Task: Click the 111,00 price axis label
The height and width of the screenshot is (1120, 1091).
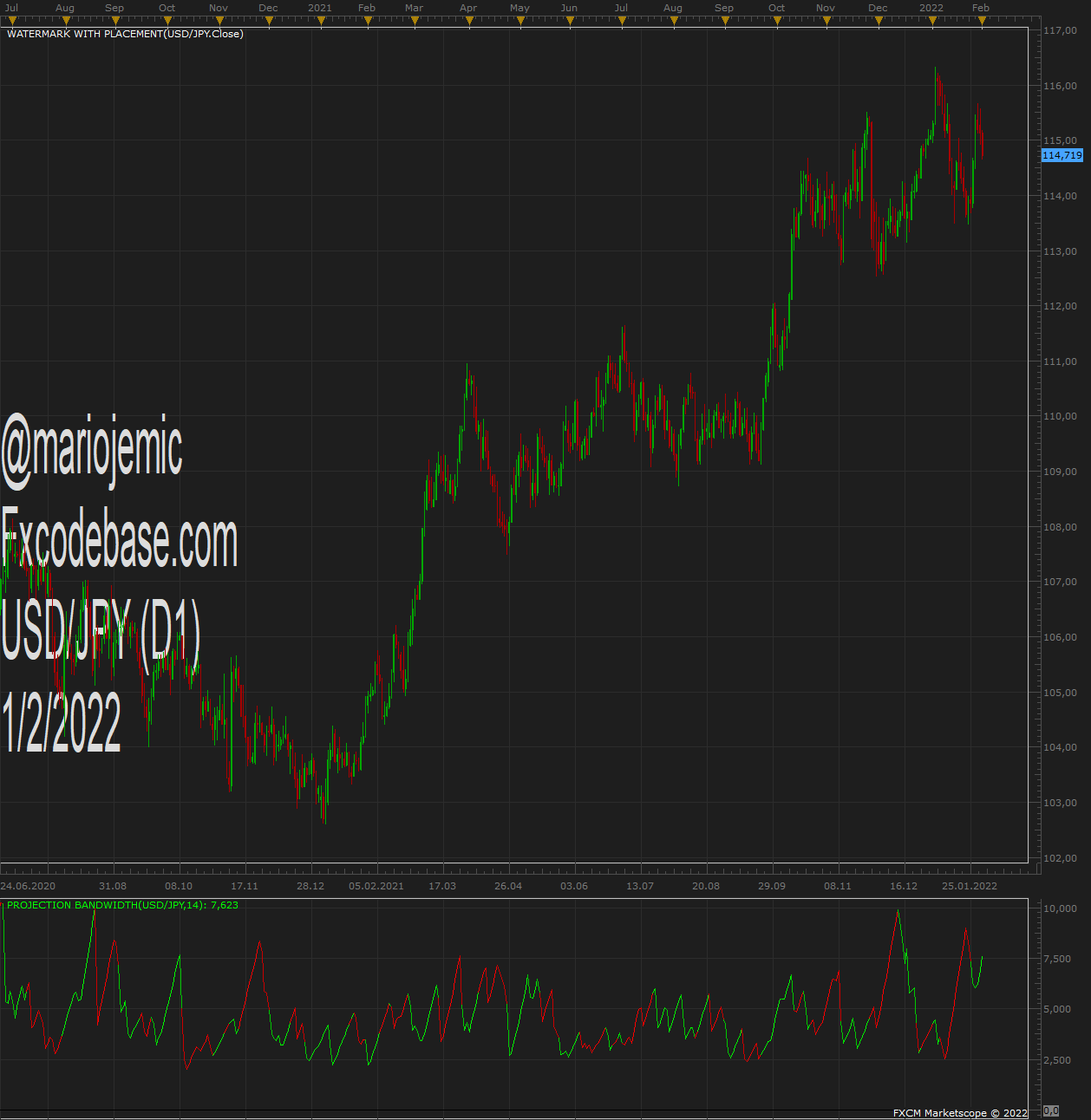Action: [x=1060, y=361]
